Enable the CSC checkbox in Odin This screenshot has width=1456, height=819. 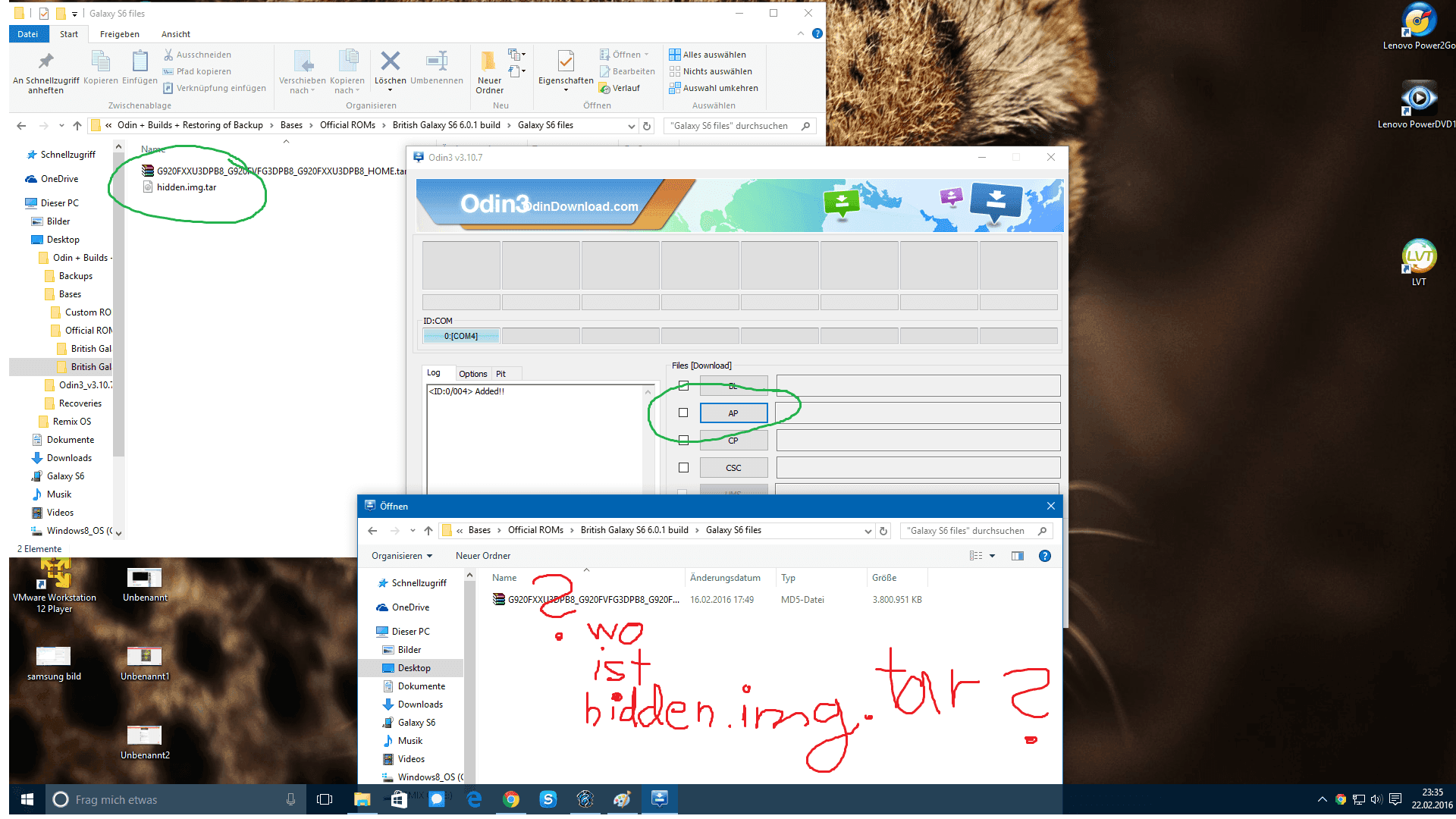tap(683, 467)
